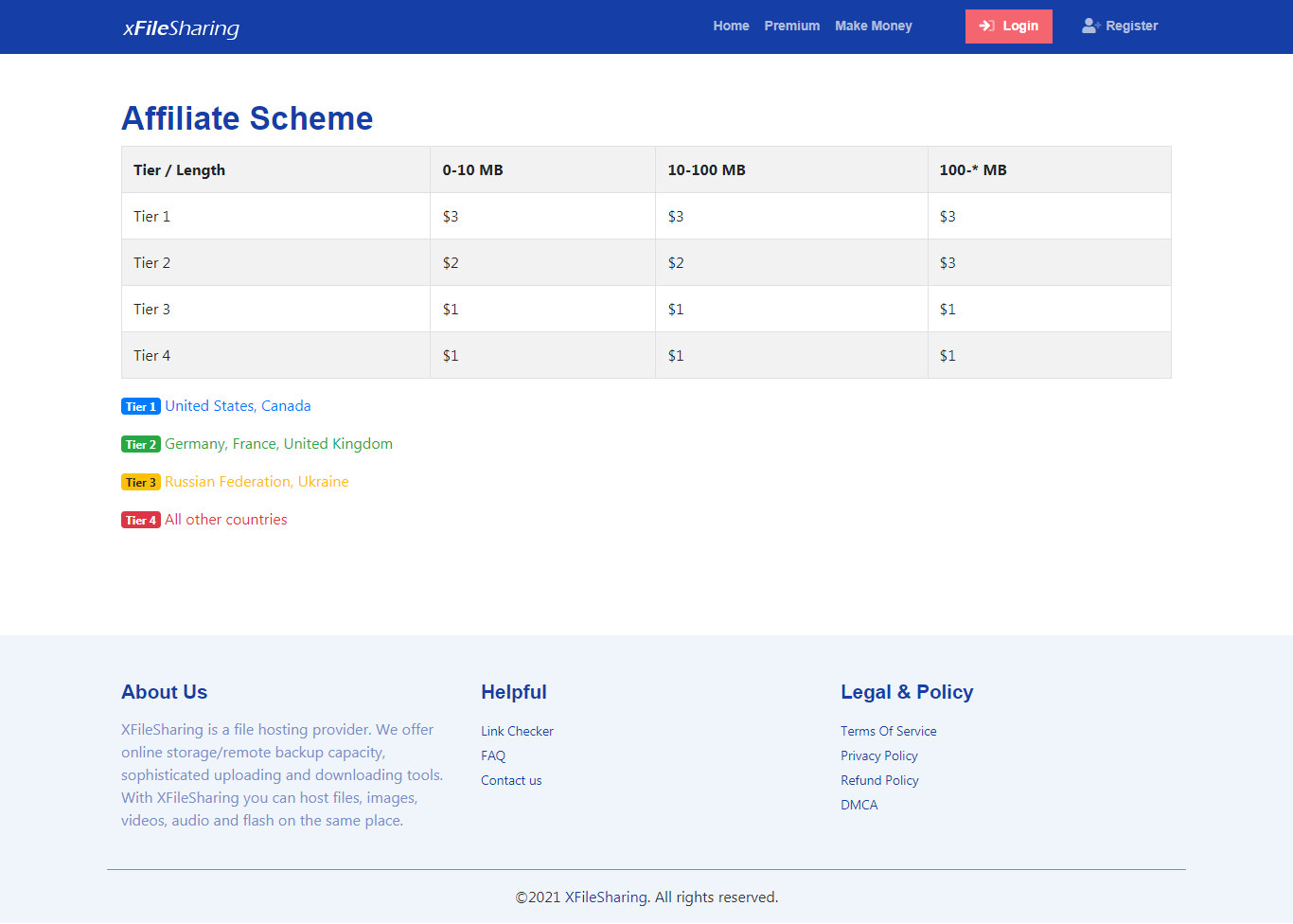
Task: Click the green Tier 2 badge
Action: [141, 444]
